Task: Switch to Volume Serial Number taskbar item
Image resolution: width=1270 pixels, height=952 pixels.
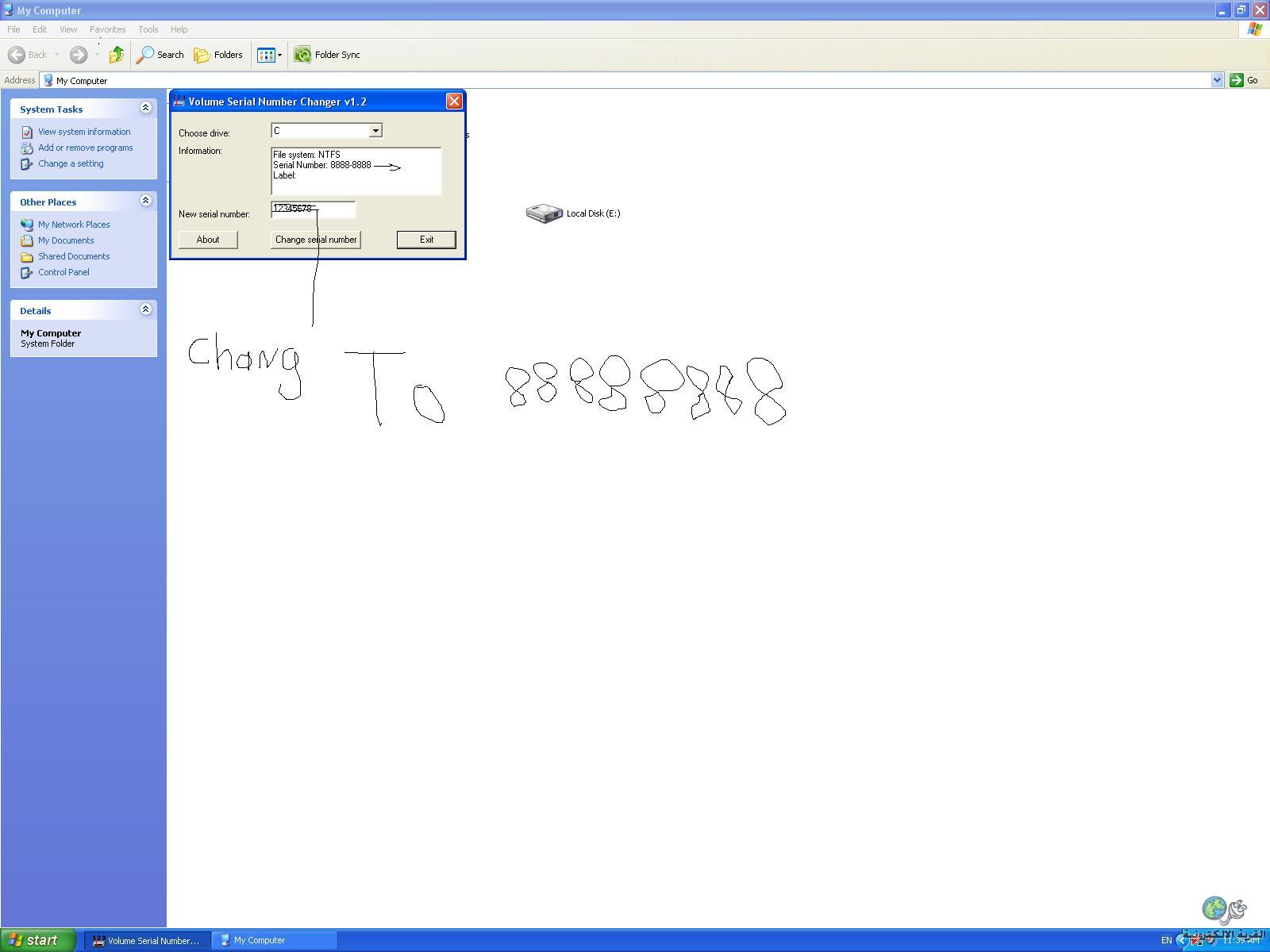Action: [148, 940]
